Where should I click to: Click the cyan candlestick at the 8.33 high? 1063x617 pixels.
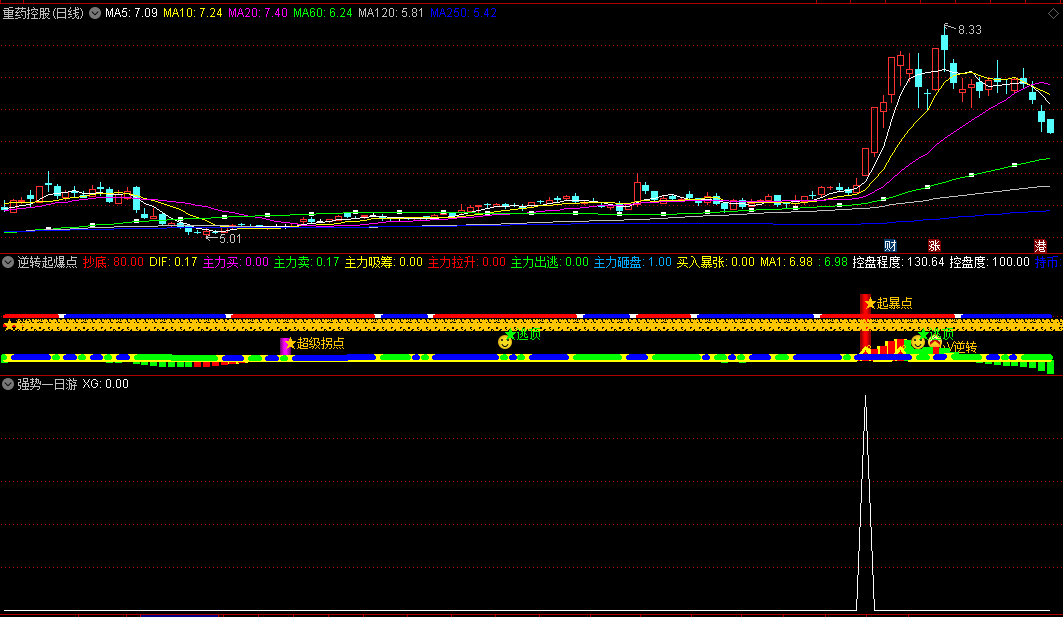(944, 42)
